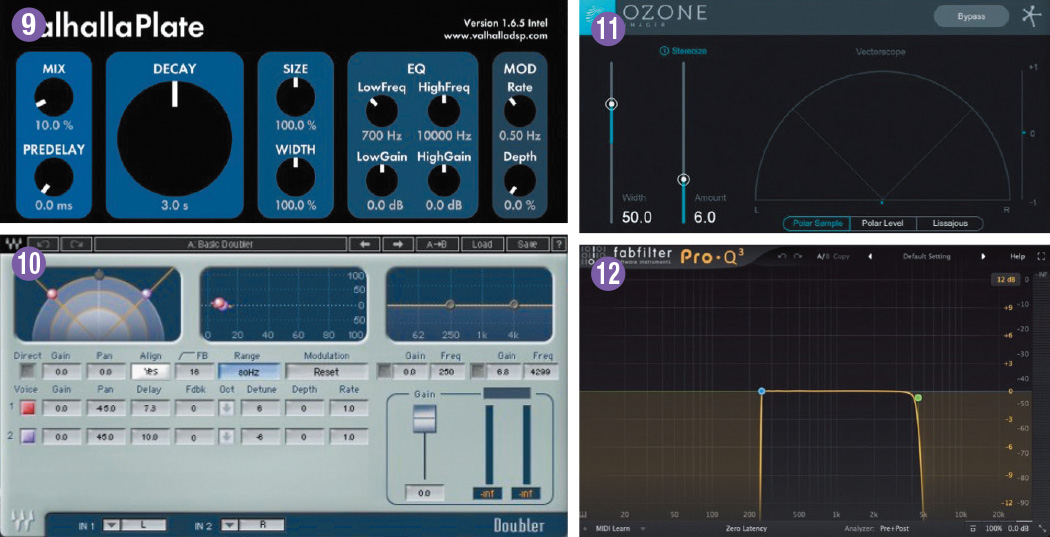Toggle Pro-Q 3 full screen icon

click(1040, 256)
